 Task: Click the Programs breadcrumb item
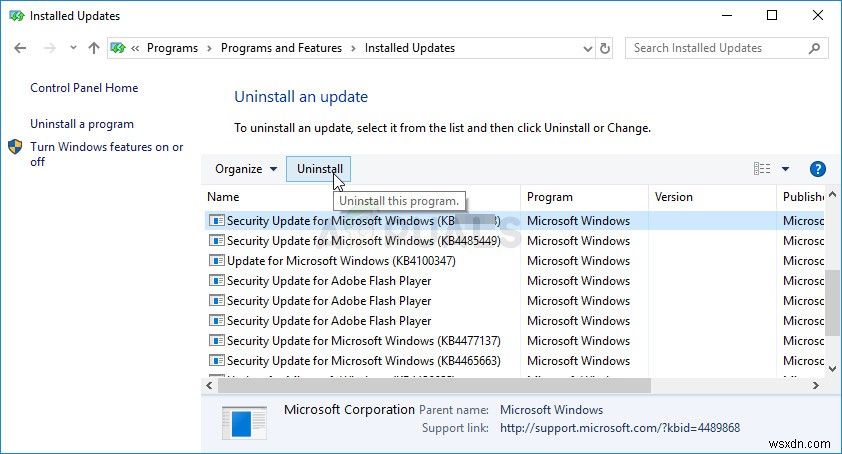[174, 48]
